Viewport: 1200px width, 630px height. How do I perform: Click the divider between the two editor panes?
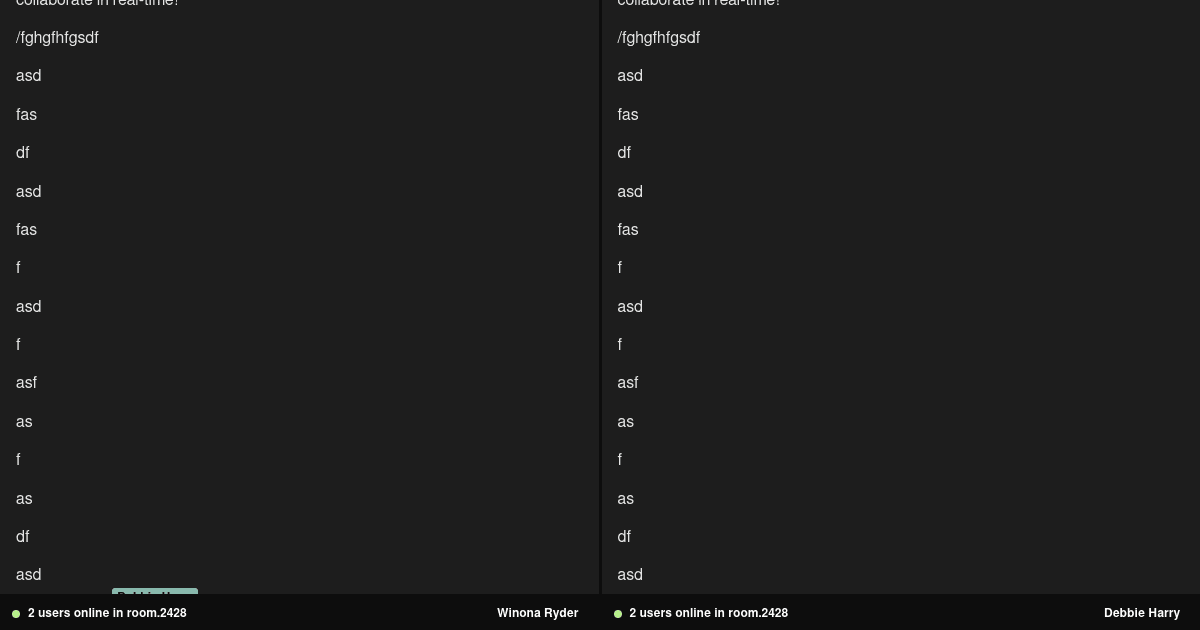tap(599, 300)
